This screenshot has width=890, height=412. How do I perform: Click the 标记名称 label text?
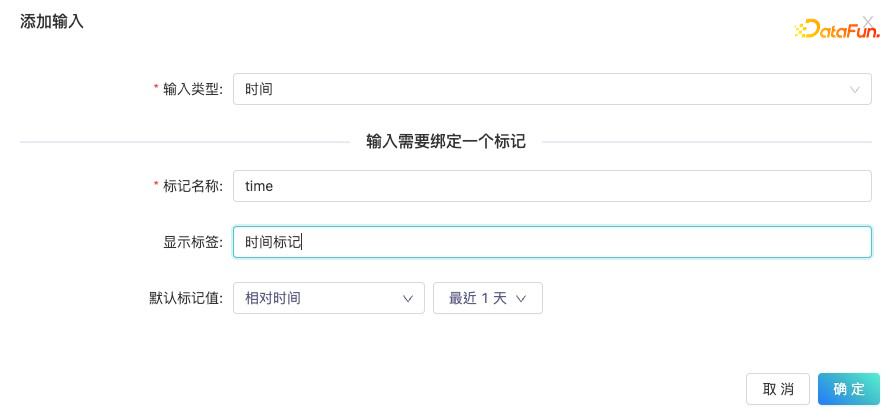click(x=193, y=186)
